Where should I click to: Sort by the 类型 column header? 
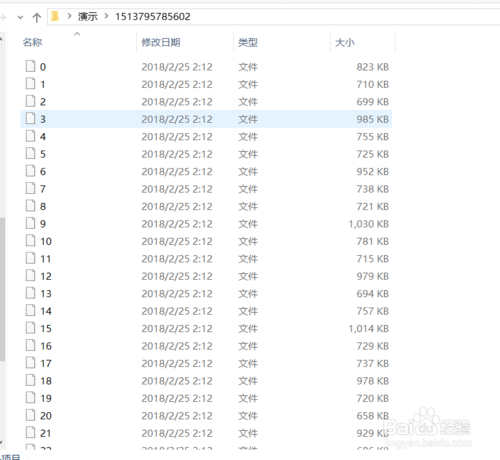[x=248, y=42]
